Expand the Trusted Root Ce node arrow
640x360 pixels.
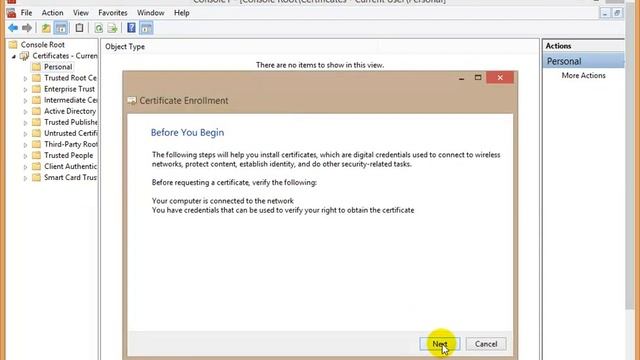pyautogui.click(x=25, y=78)
